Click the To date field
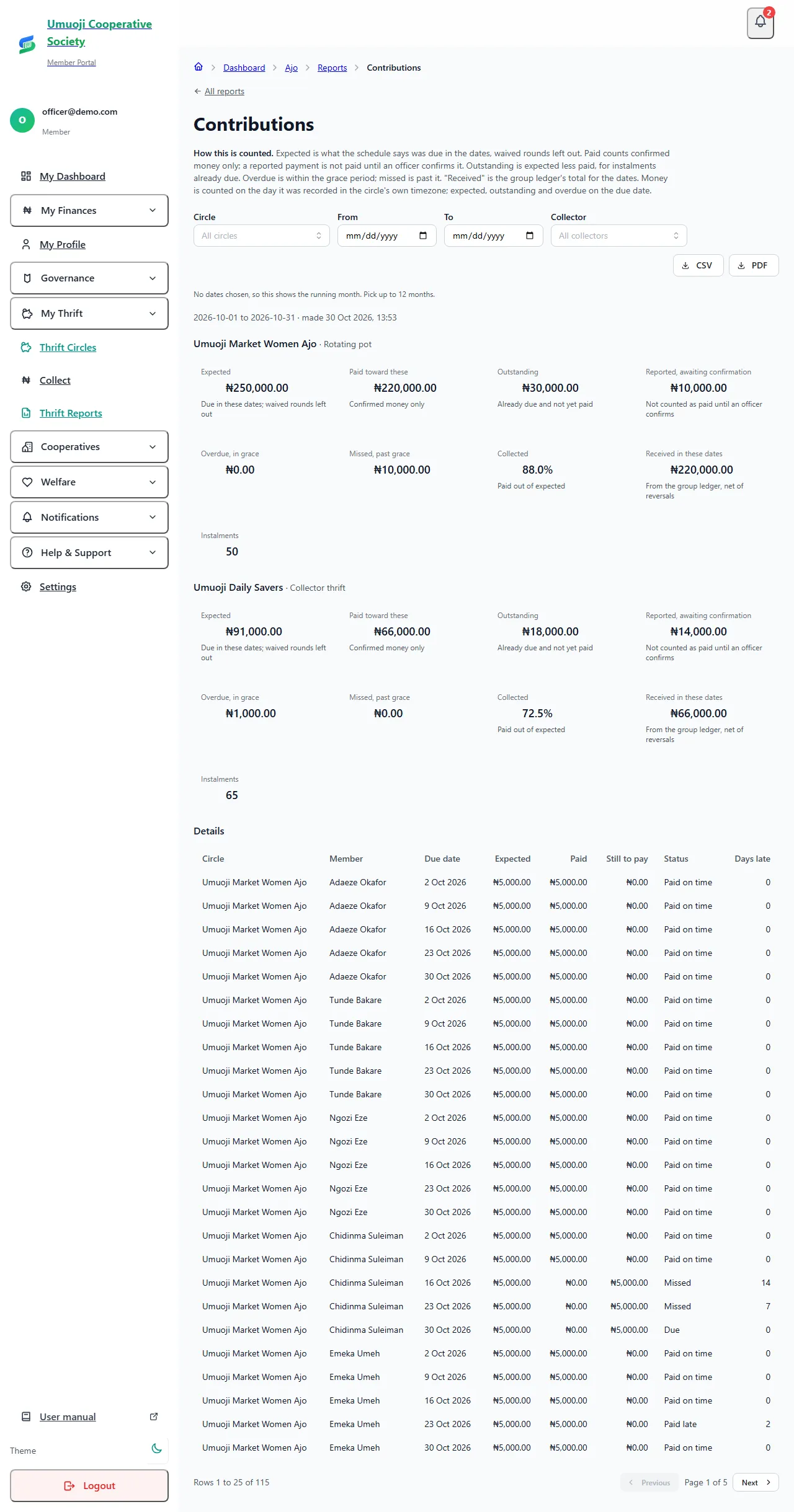 [494, 236]
